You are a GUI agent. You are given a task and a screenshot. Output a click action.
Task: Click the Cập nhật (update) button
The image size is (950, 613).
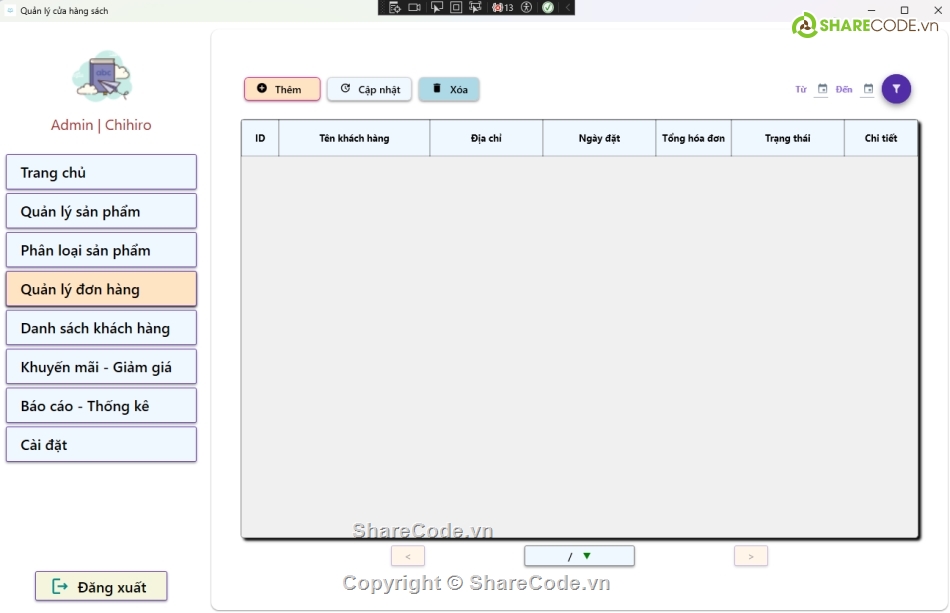369,89
